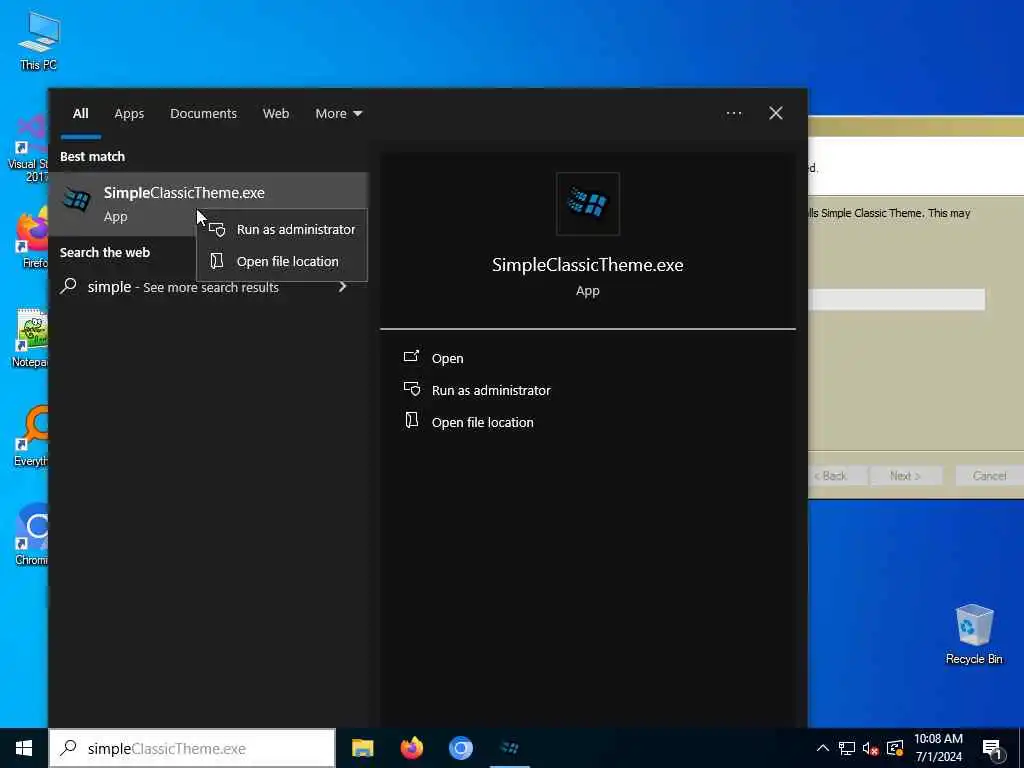Open the action center notifications icon
Viewport: 1024px width, 768px height.
click(992, 748)
